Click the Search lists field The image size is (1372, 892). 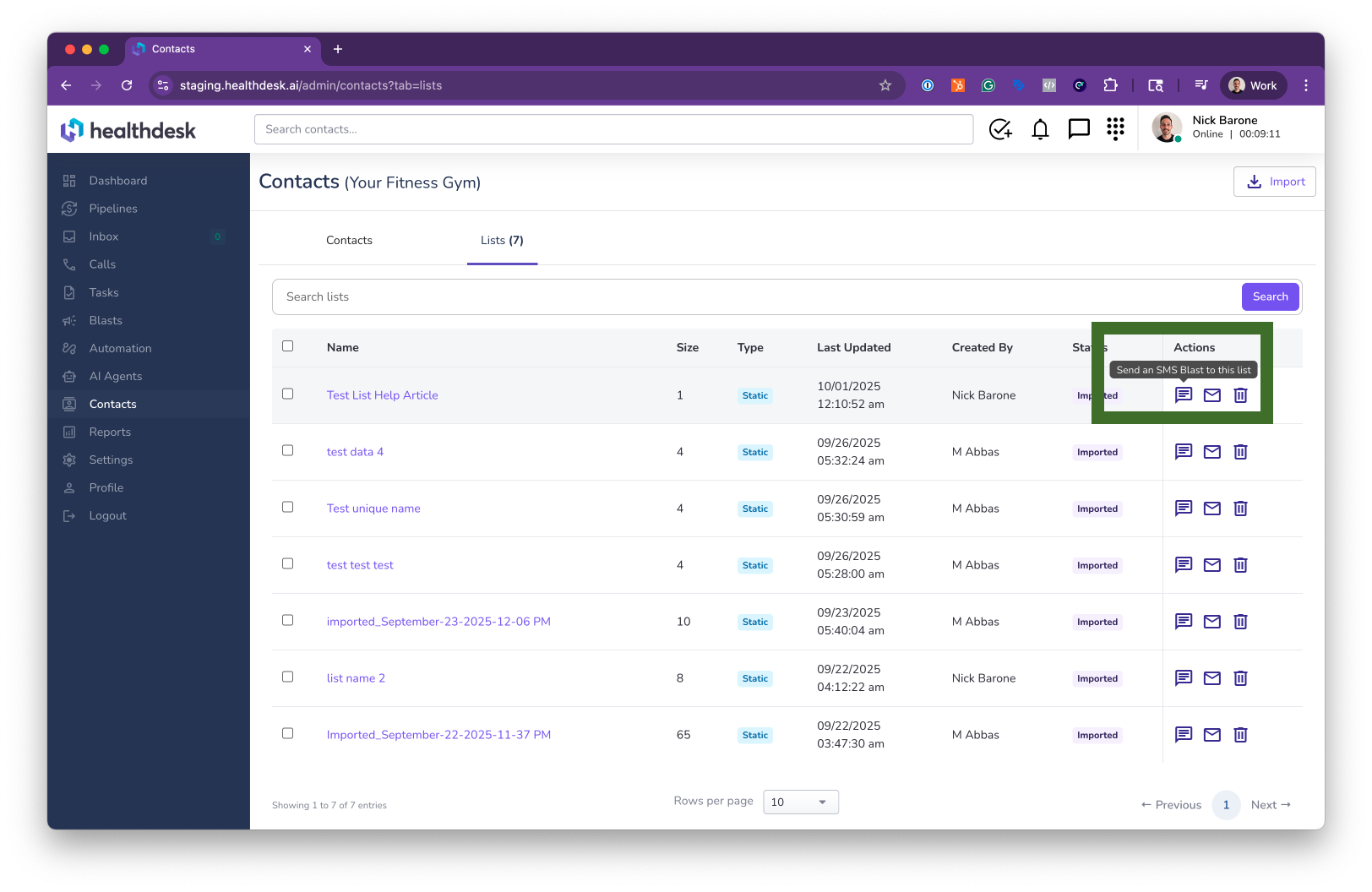pos(756,296)
